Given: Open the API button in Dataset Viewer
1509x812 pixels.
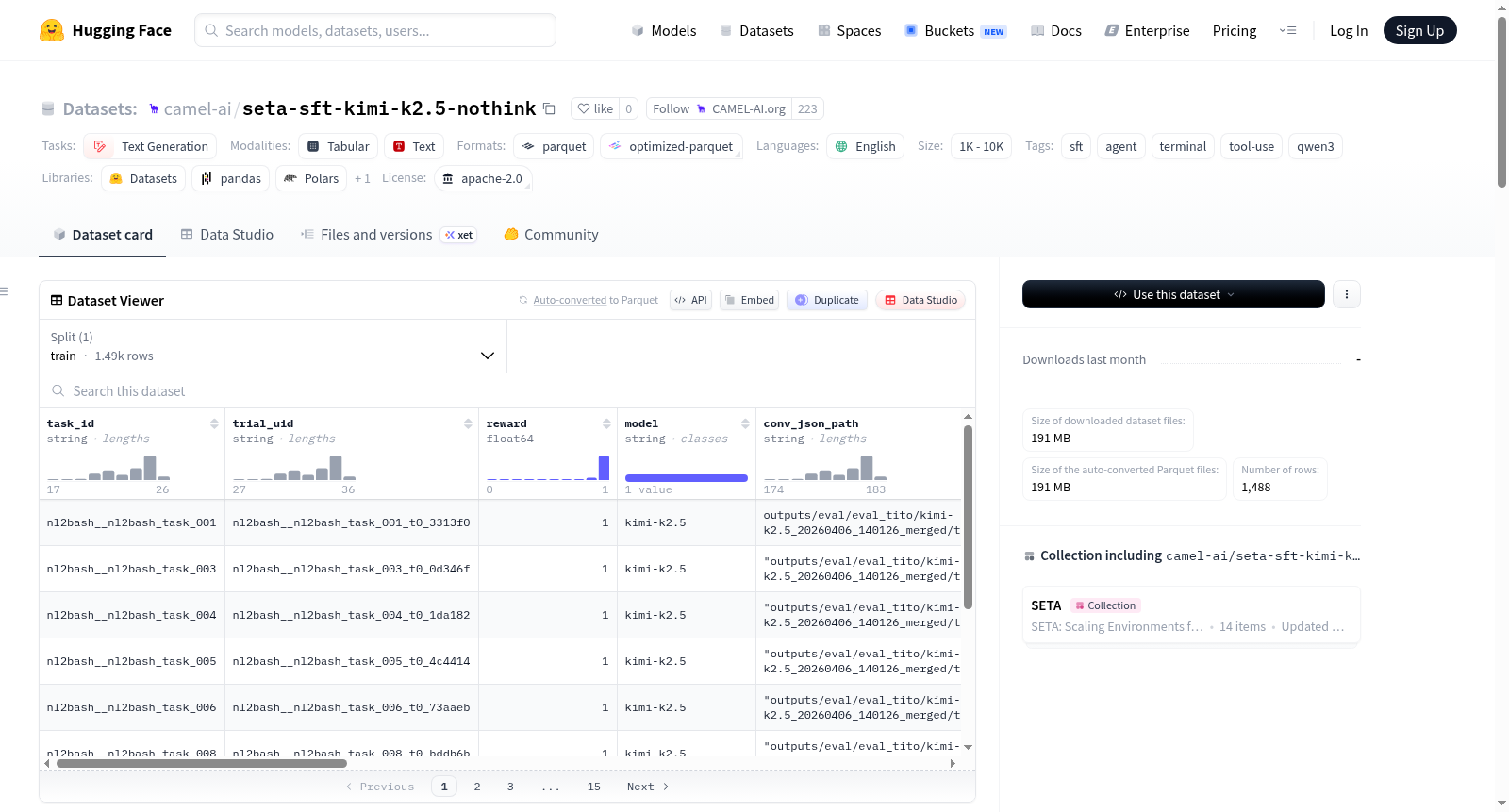Looking at the screenshot, I should pyautogui.click(x=690, y=300).
